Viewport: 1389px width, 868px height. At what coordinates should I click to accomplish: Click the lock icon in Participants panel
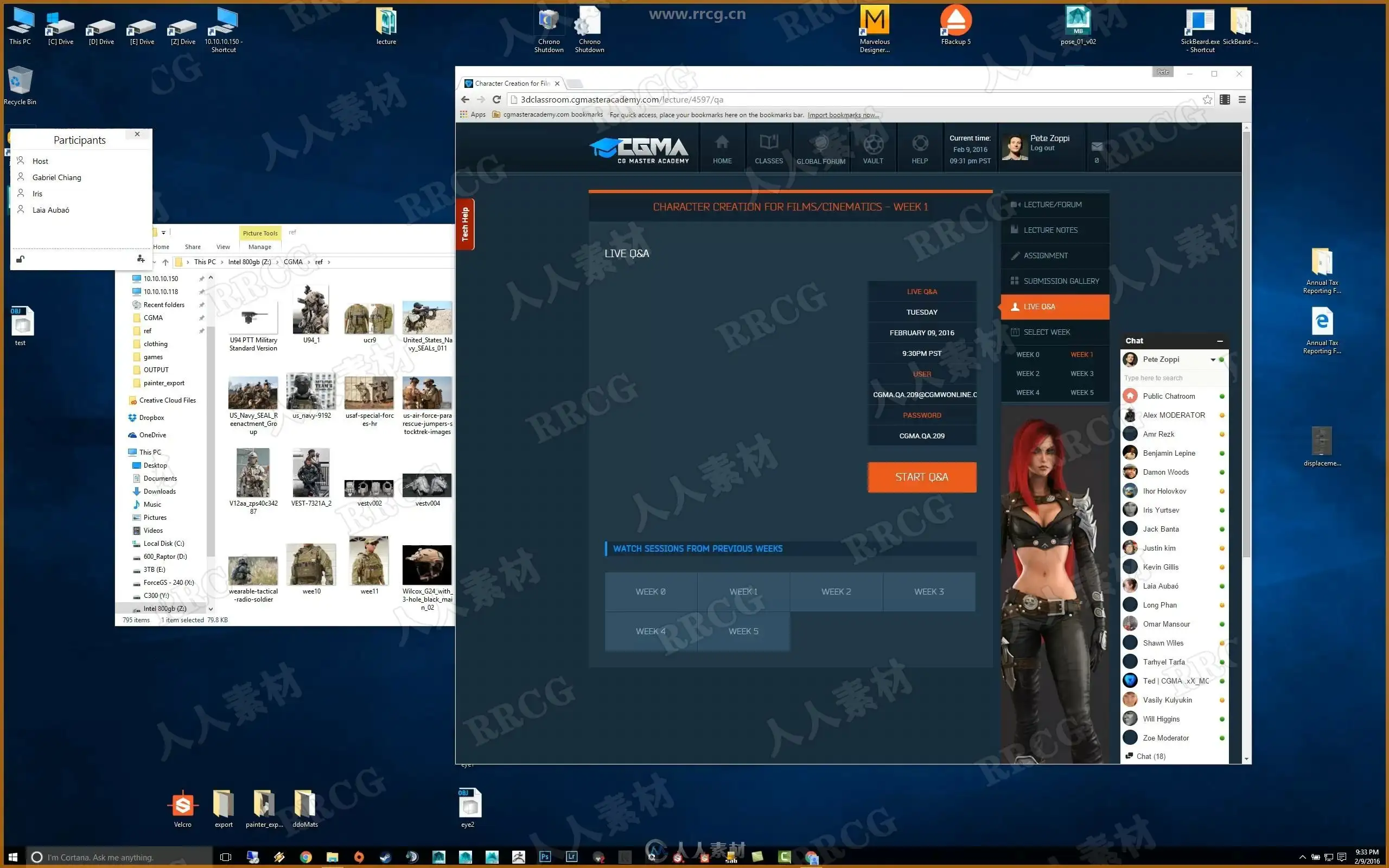point(20,259)
